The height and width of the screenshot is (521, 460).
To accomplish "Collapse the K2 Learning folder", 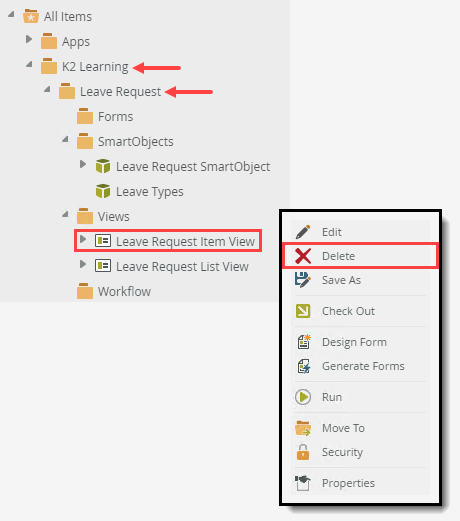I will pos(29,64).
